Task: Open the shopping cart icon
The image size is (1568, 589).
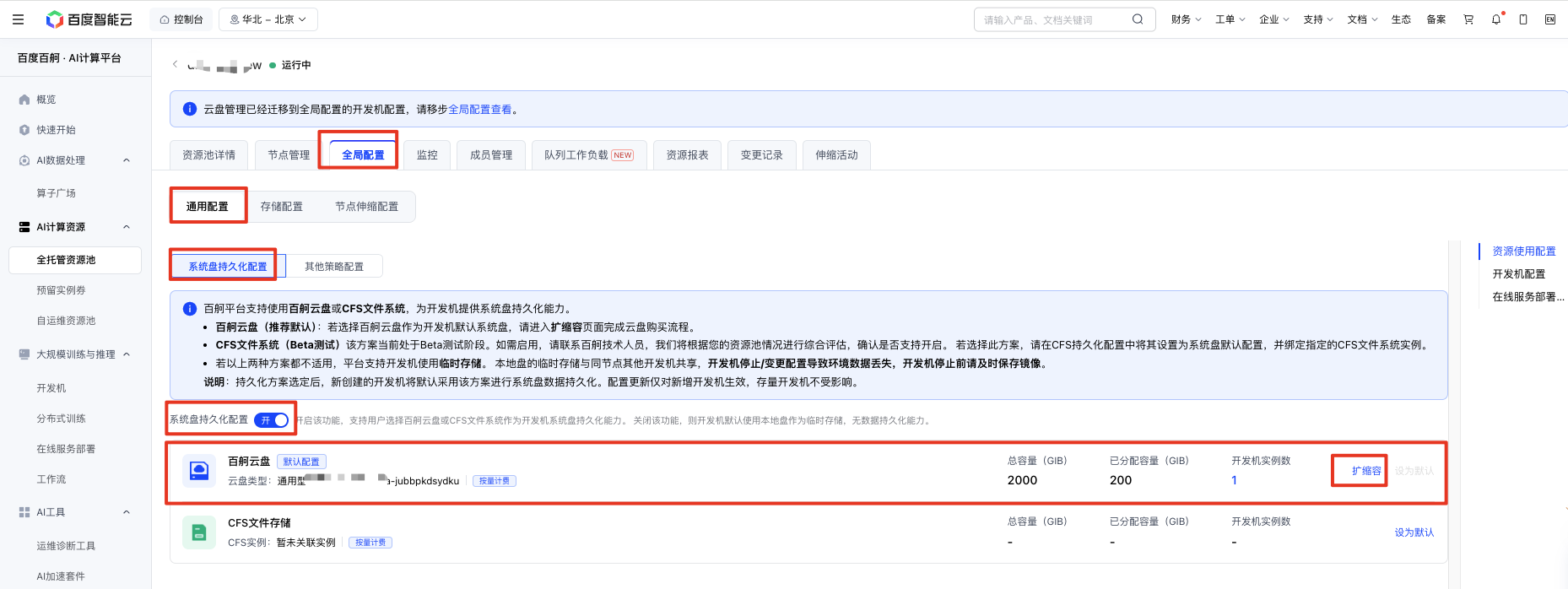Action: 1468,19
